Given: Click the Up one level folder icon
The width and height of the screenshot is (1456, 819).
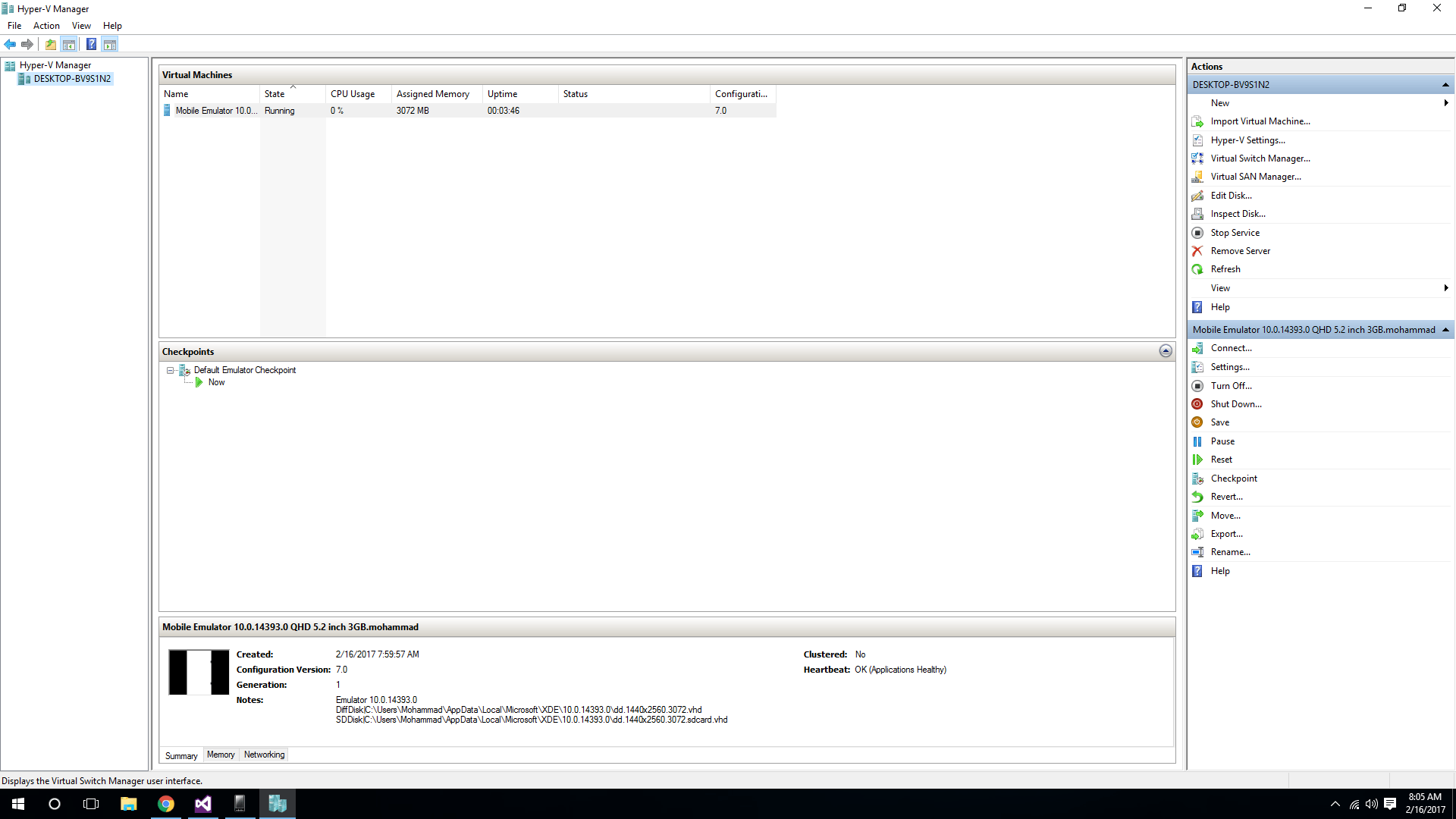Looking at the screenshot, I should click(x=51, y=45).
